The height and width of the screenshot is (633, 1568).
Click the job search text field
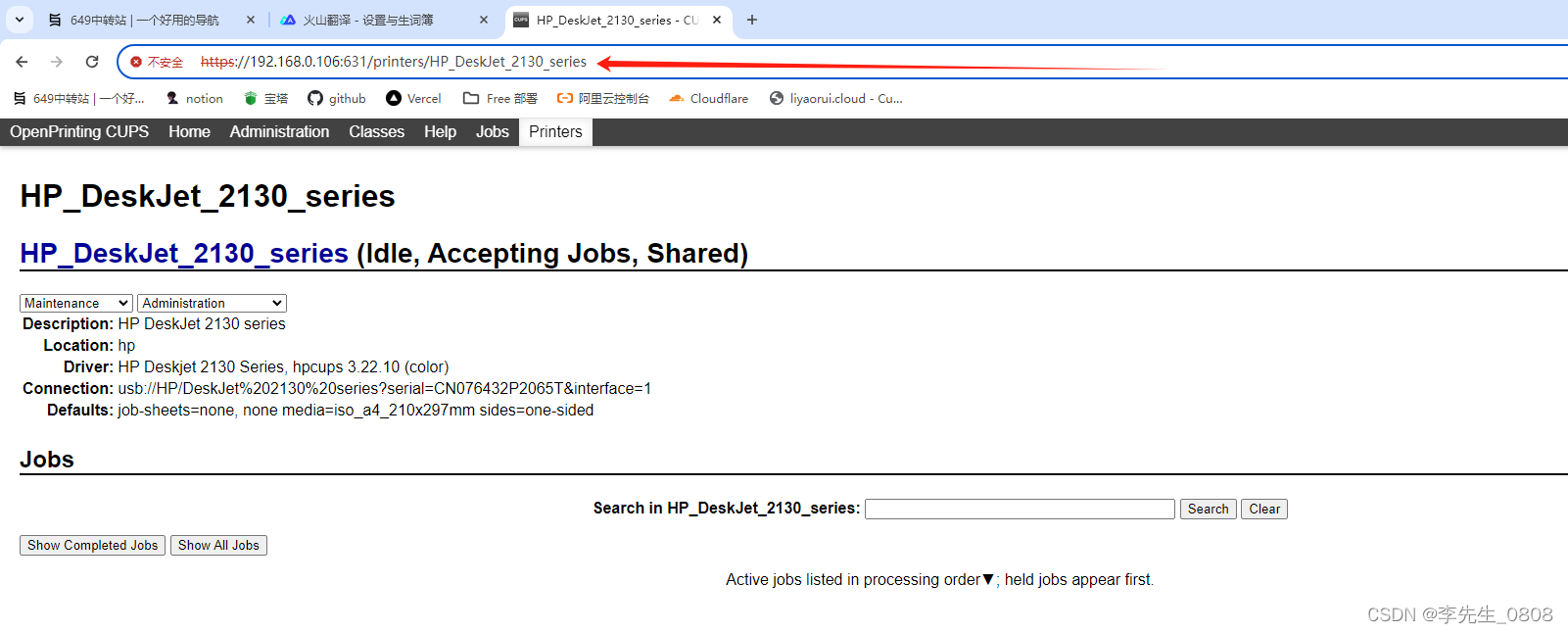tap(1020, 510)
